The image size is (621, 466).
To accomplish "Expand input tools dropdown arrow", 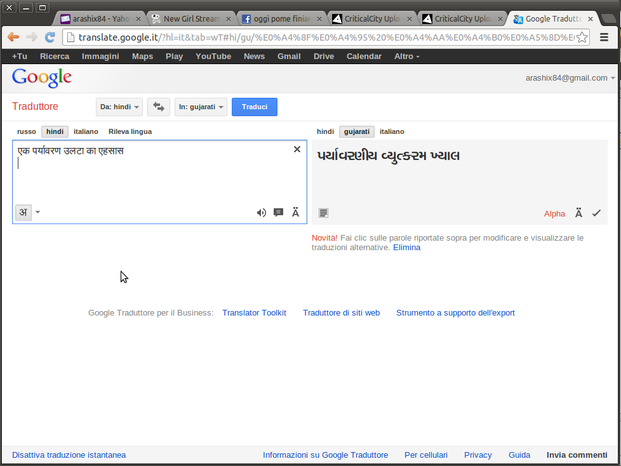I will coord(38,212).
